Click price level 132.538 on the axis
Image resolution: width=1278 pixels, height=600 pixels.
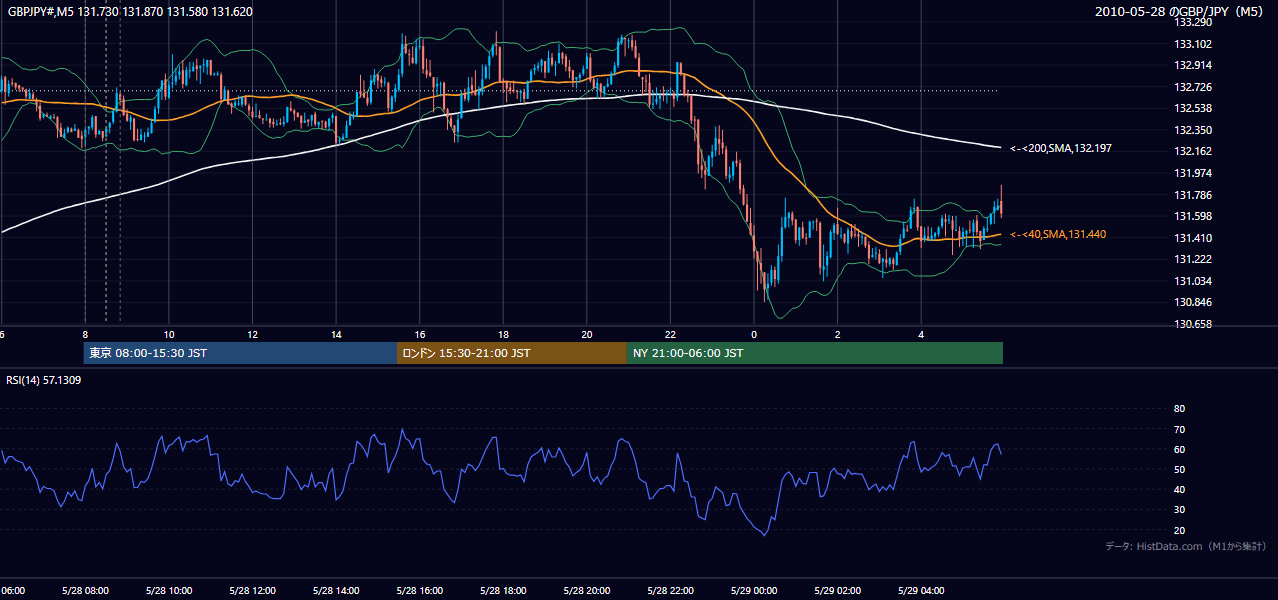coord(1192,108)
